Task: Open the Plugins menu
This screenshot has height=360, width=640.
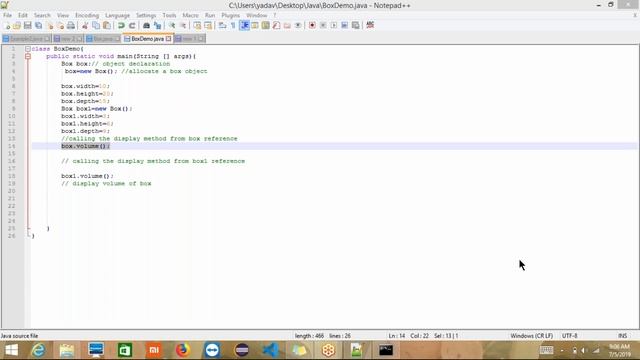Action: tap(231, 15)
